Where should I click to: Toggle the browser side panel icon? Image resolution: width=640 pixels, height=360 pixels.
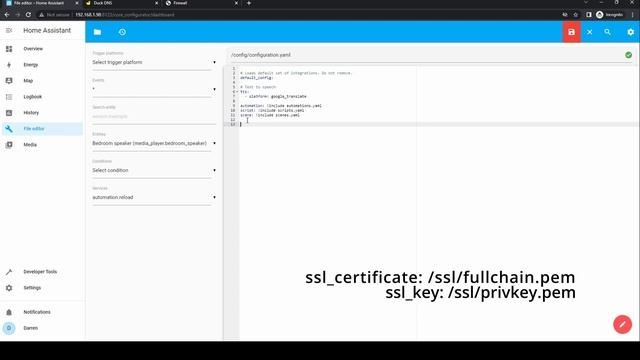click(589, 15)
